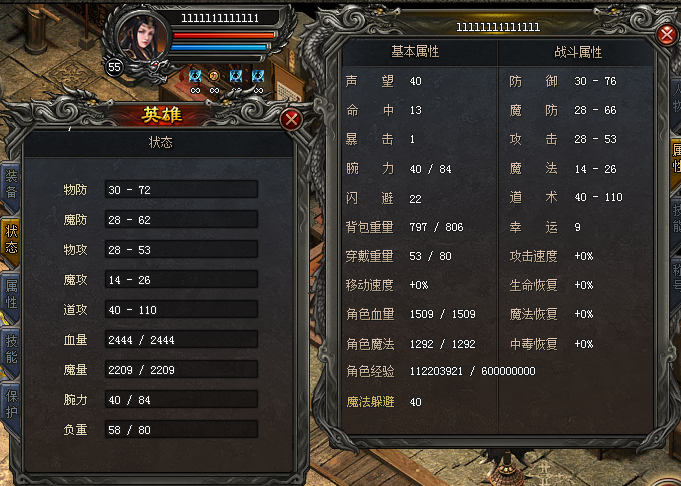Click the 物防 value field

[181, 190]
